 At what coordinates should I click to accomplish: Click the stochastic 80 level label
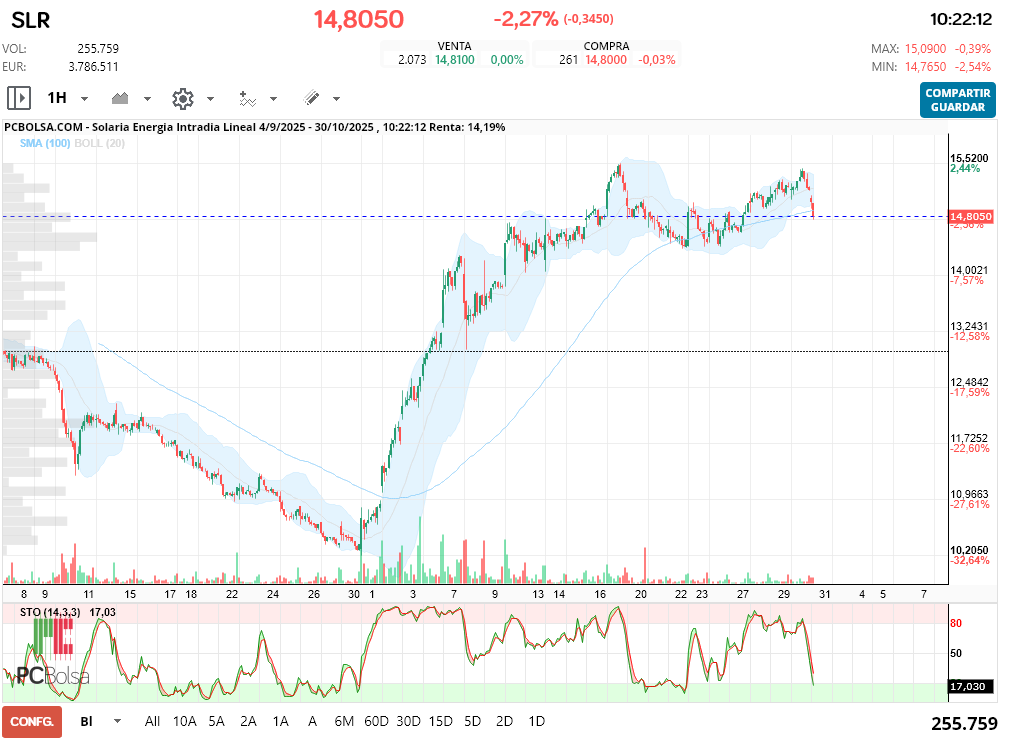click(x=956, y=623)
